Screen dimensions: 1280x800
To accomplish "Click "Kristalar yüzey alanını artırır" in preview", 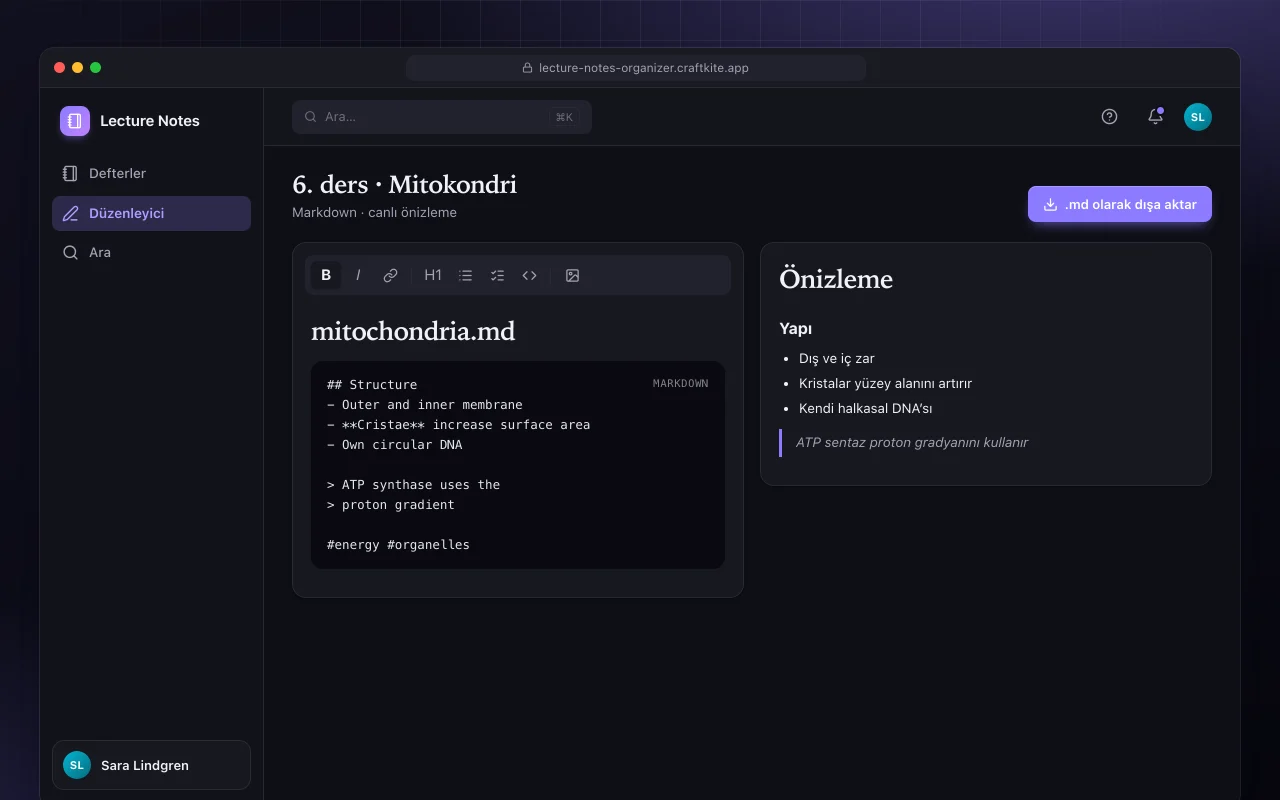I will tap(886, 383).
